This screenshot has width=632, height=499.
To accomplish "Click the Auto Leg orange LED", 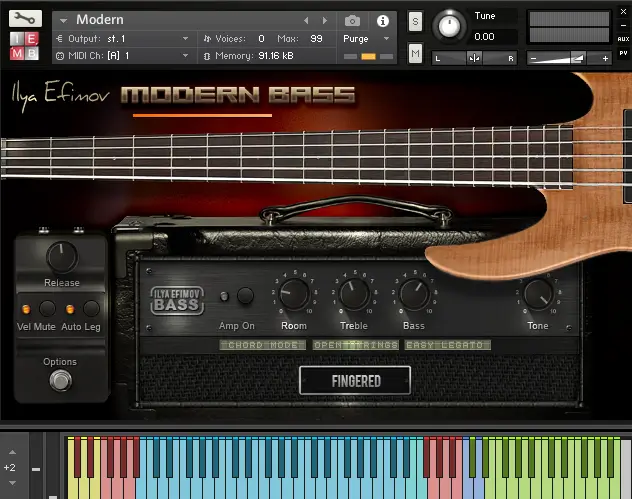I will (70, 309).
